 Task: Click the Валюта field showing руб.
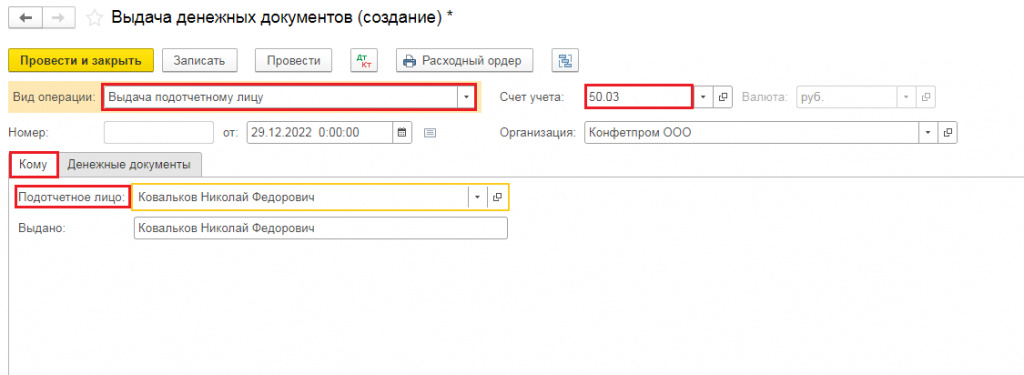point(846,97)
